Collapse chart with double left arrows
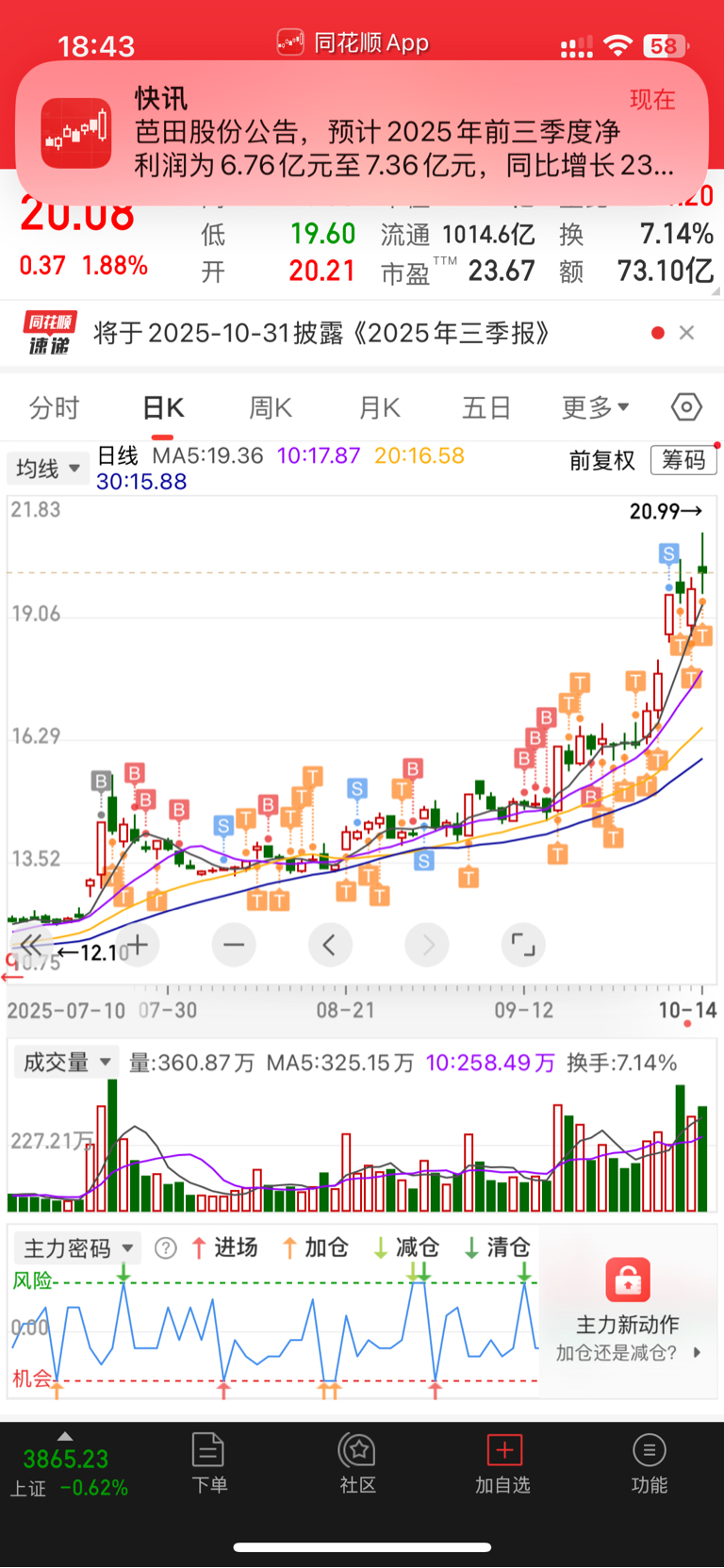Image resolution: width=724 pixels, height=1568 pixels. 31,945
